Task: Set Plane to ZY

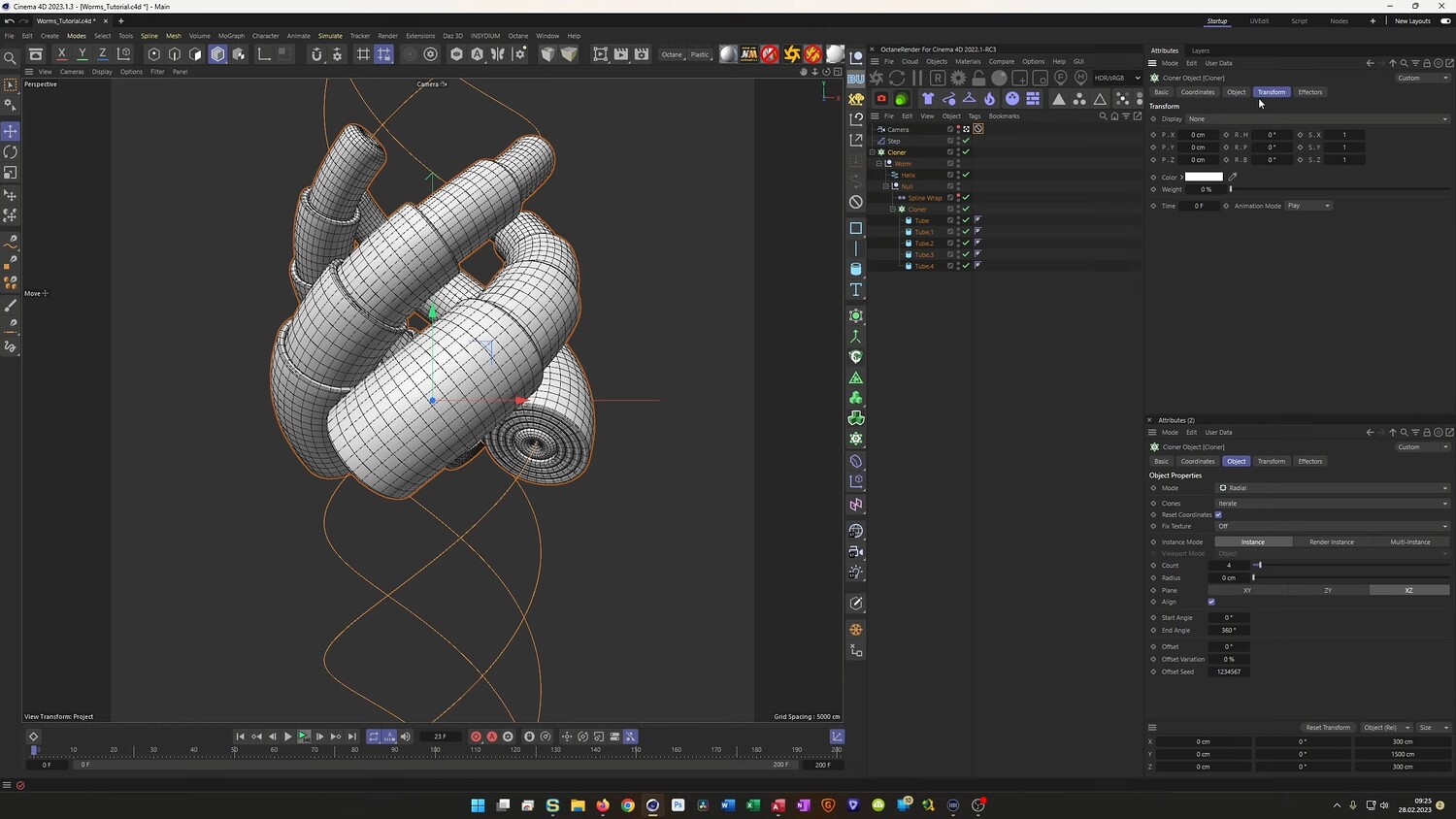Action: point(1328,590)
